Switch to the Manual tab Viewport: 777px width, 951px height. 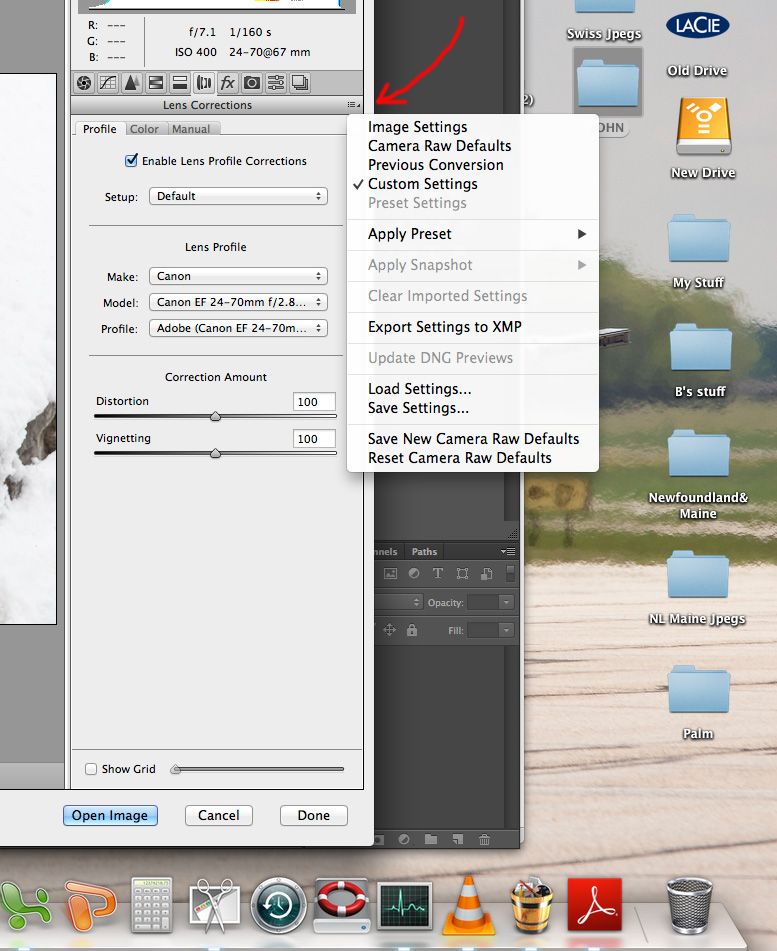click(191, 129)
